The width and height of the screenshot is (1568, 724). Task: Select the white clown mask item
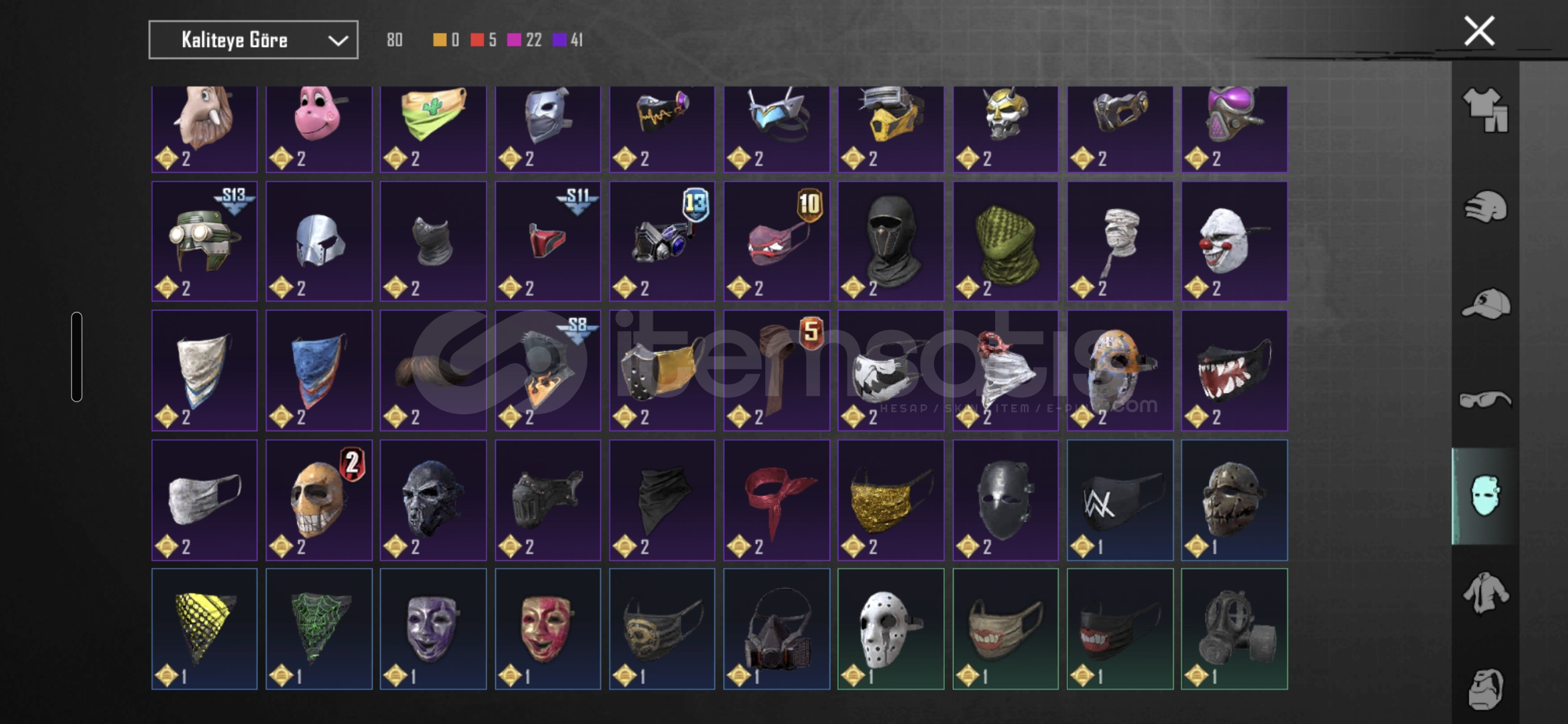[x=1234, y=241]
